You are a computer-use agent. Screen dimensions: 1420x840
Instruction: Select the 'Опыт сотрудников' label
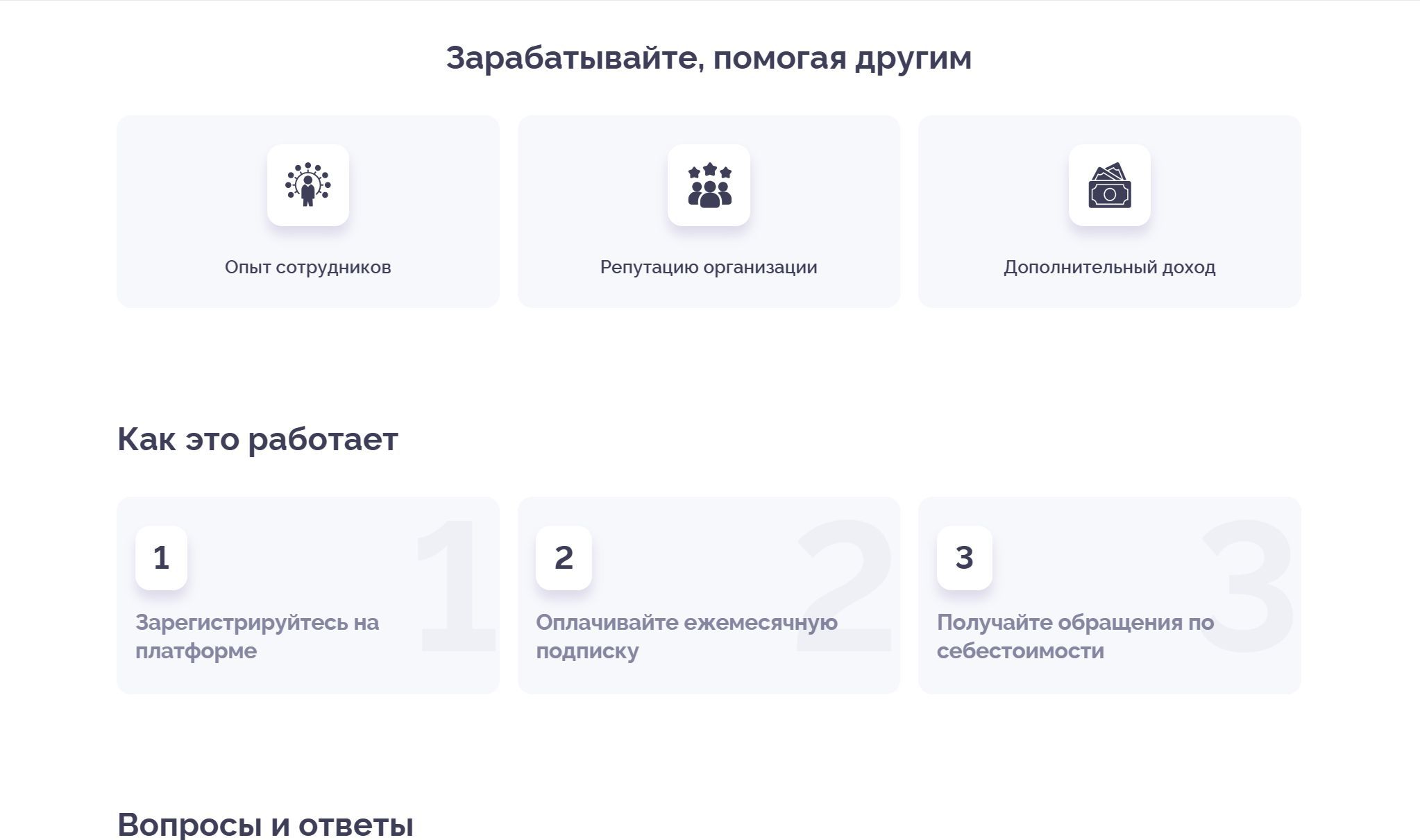point(307,267)
